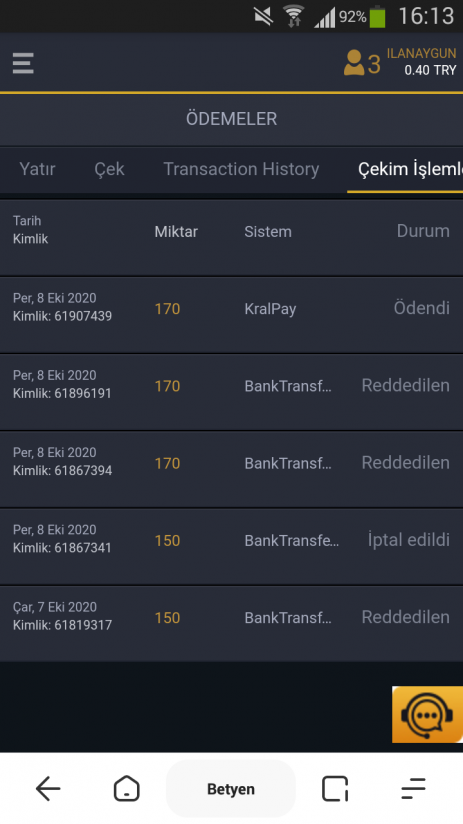Screen dimensions: 463x824
Task: Tap the user profile icon with number 3
Action: [x=362, y=63]
